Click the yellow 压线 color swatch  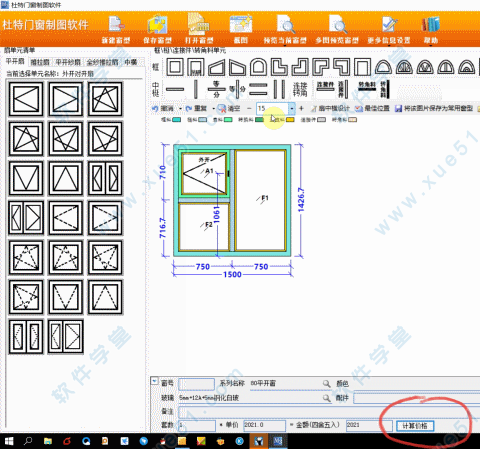[x=290, y=120]
